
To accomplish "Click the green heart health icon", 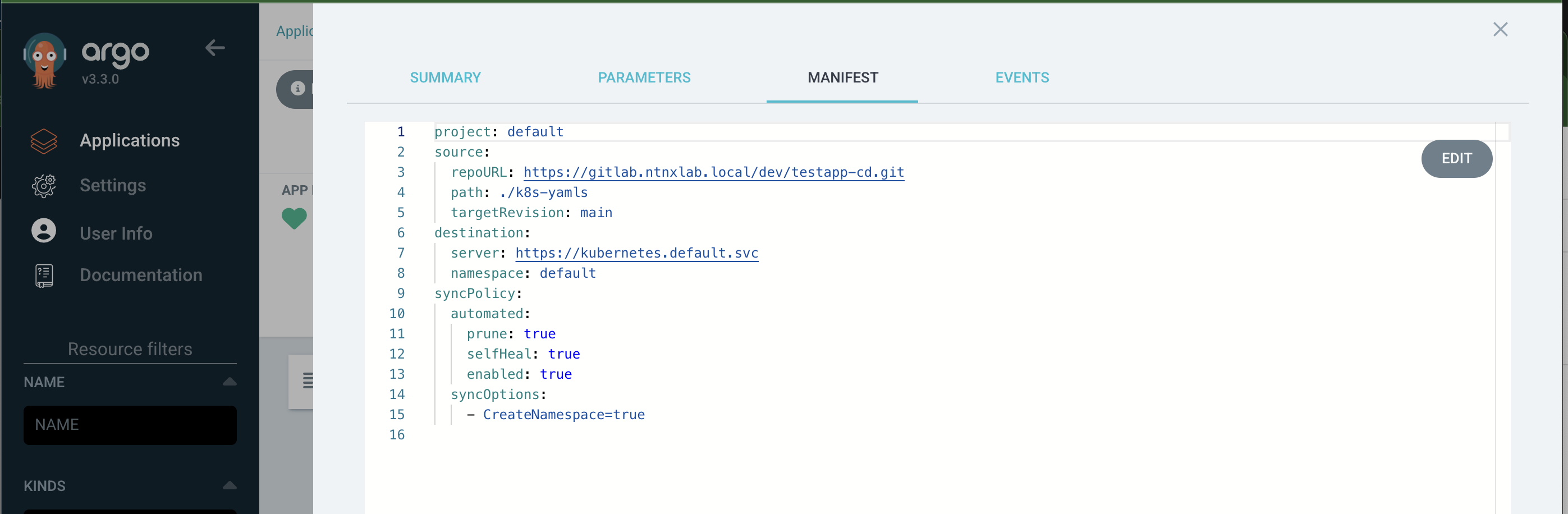I will 294,218.
